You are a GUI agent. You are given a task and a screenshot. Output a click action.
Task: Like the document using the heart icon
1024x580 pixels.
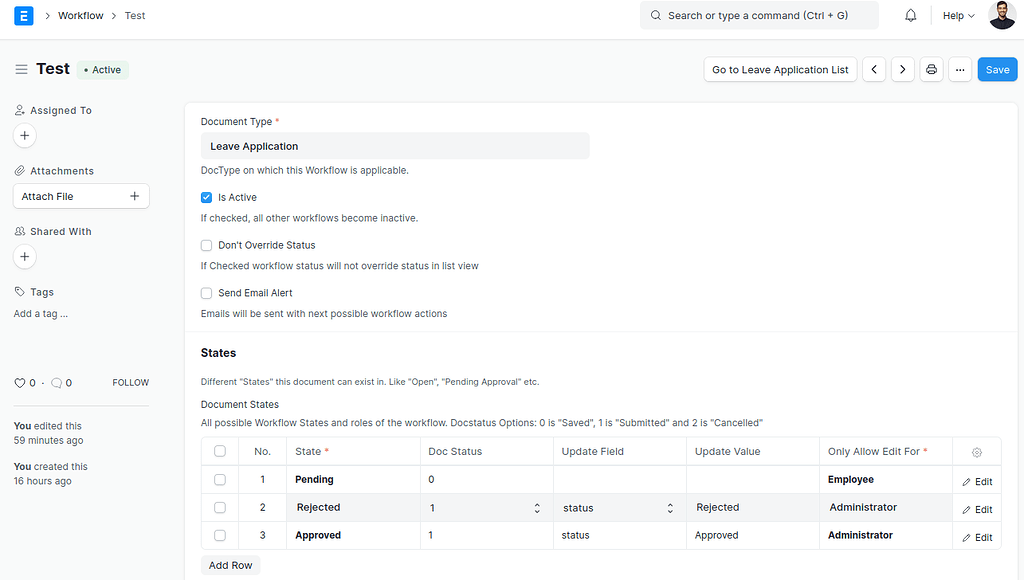pyautogui.click(x=18, y=382)
